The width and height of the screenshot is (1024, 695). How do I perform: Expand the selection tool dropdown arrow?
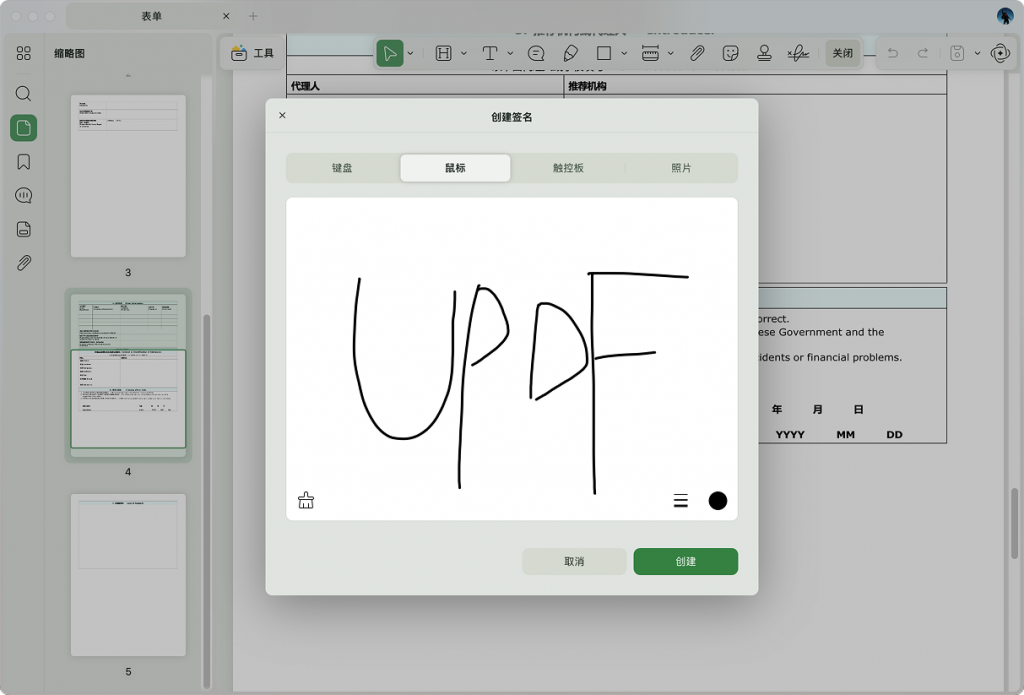(410, 53)
